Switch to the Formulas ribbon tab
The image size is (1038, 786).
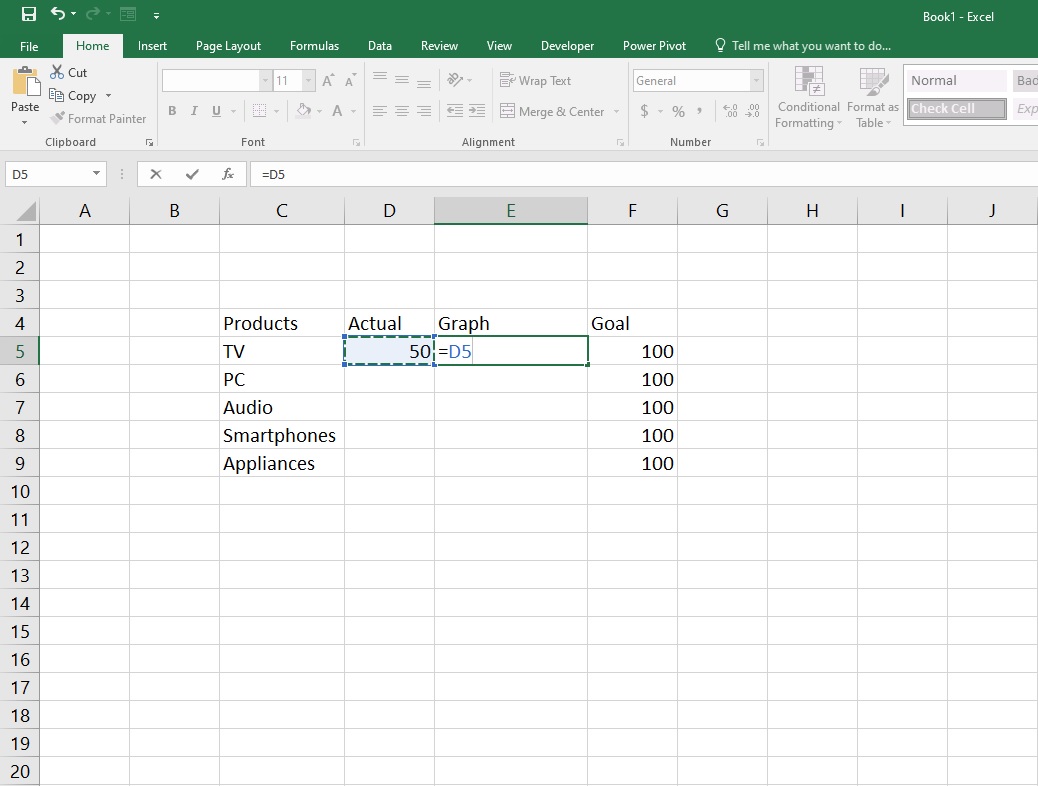point(314,45)
